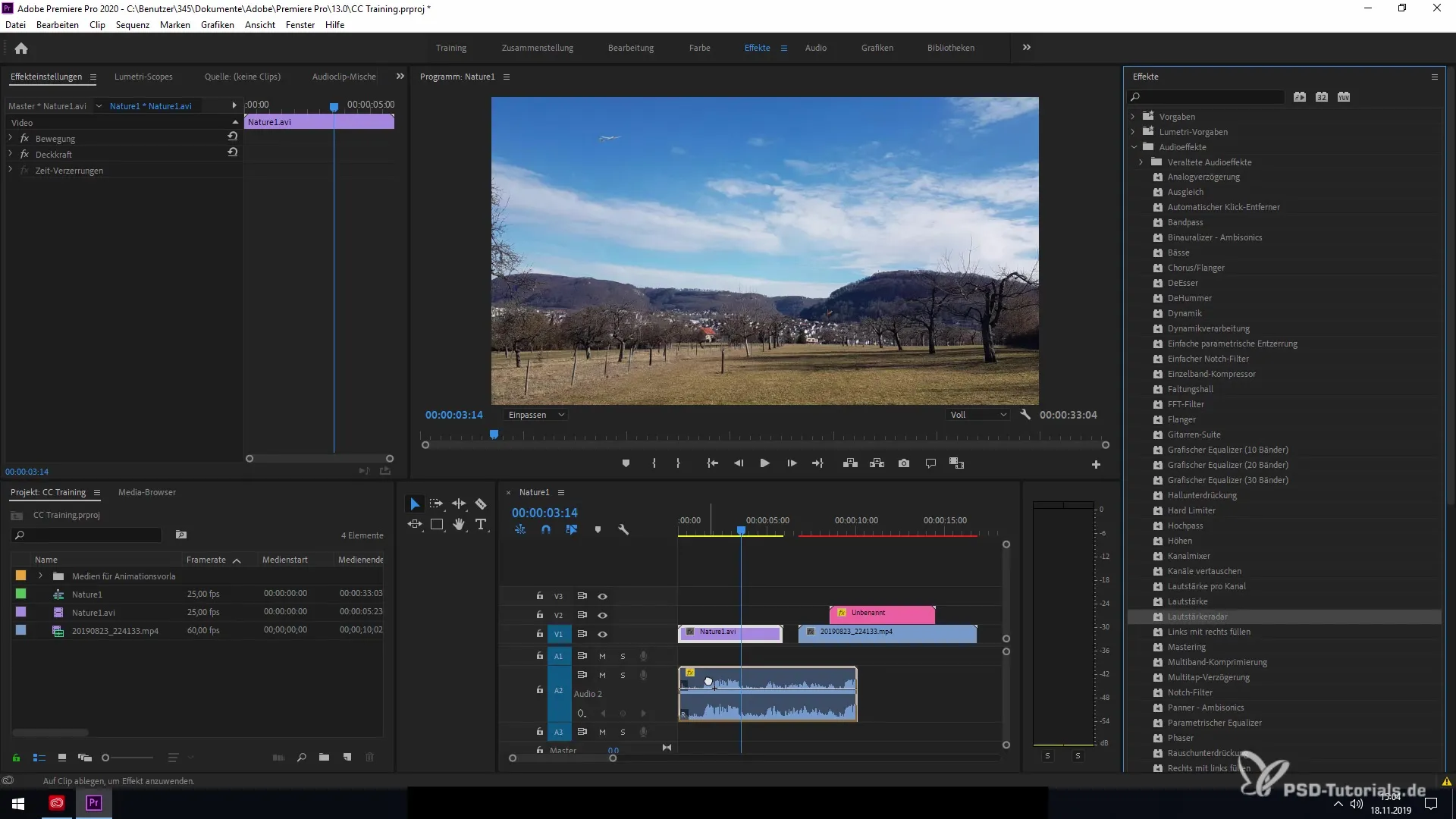Toggle the snap magnet in the timeline
This screenshot has width=1456, height=819.
[546, 530]
